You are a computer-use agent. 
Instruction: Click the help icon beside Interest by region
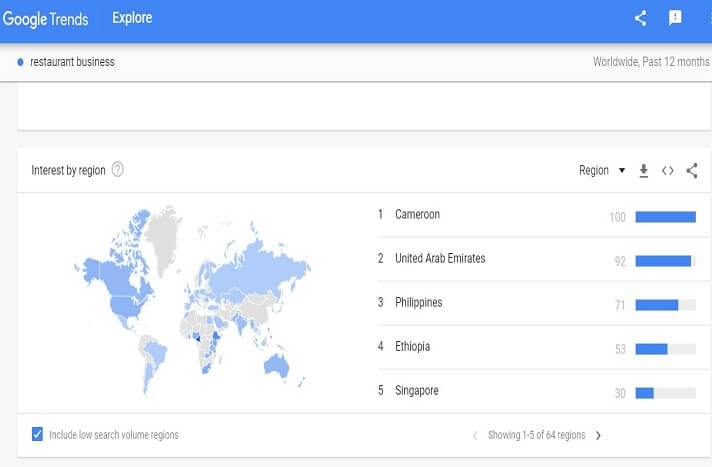[x=118, y=170]
